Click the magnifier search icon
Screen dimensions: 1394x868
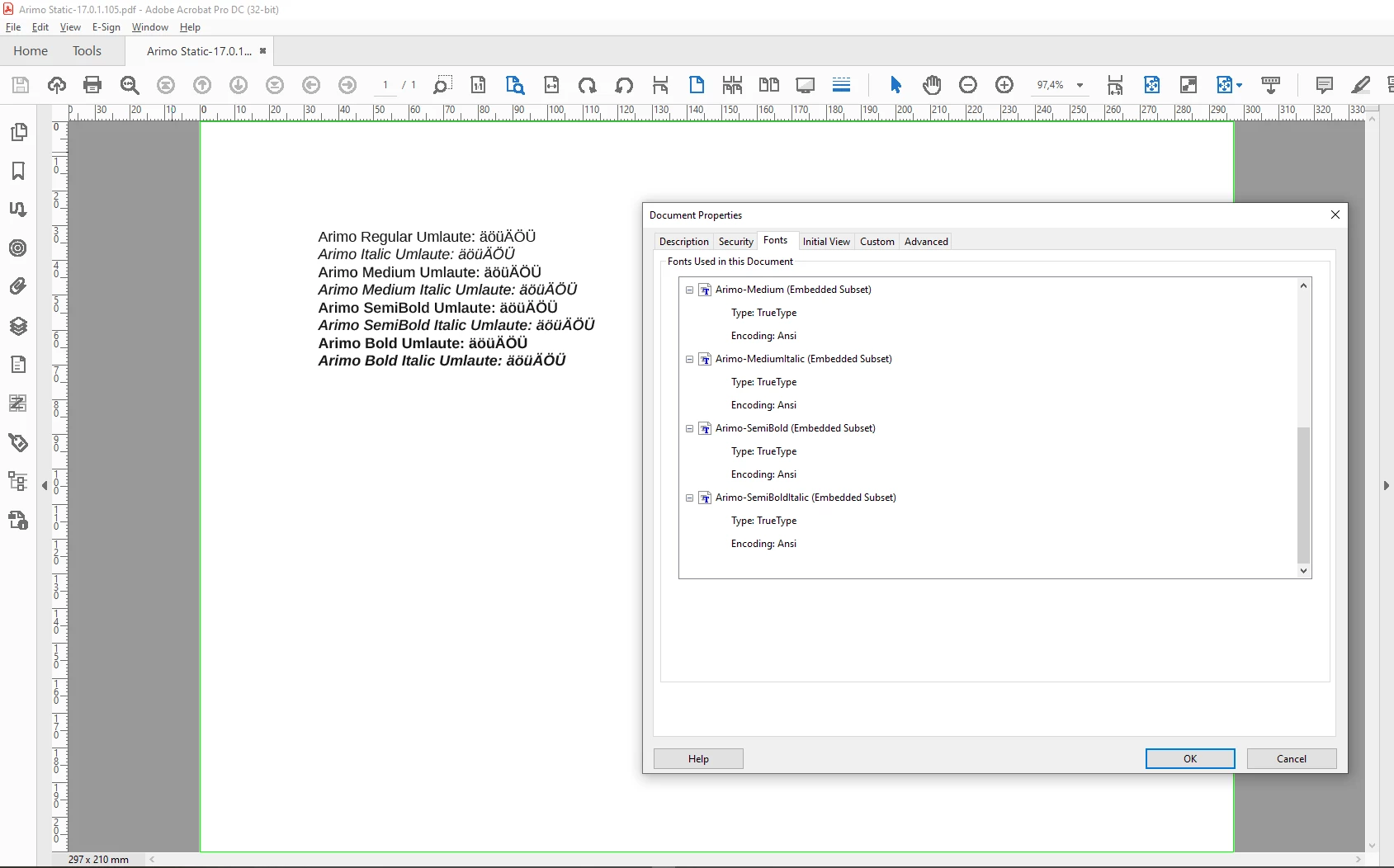pyautogui.click(x=130, y=85)
